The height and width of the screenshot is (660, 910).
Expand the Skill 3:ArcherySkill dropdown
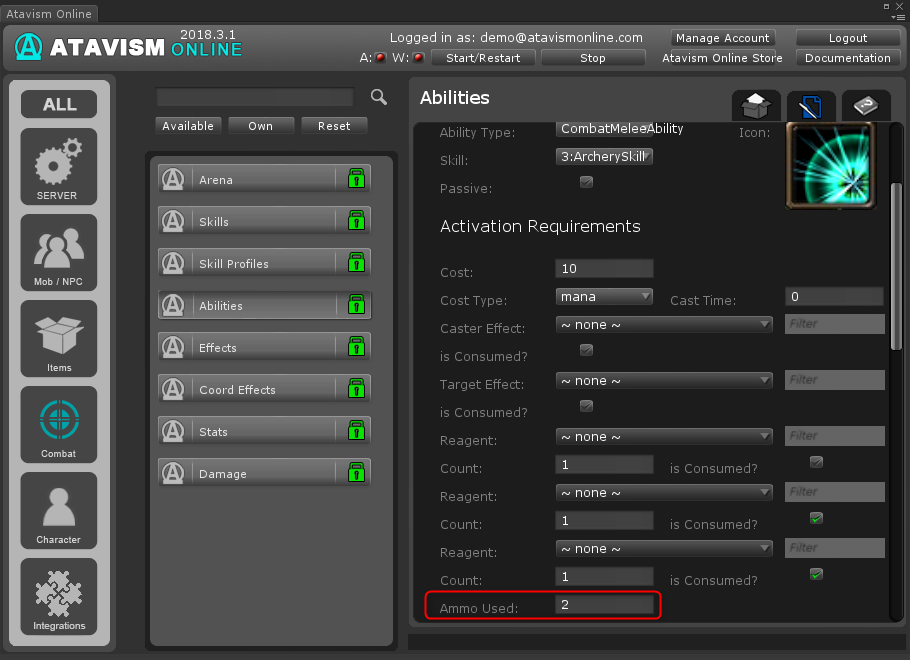point(604,157)
